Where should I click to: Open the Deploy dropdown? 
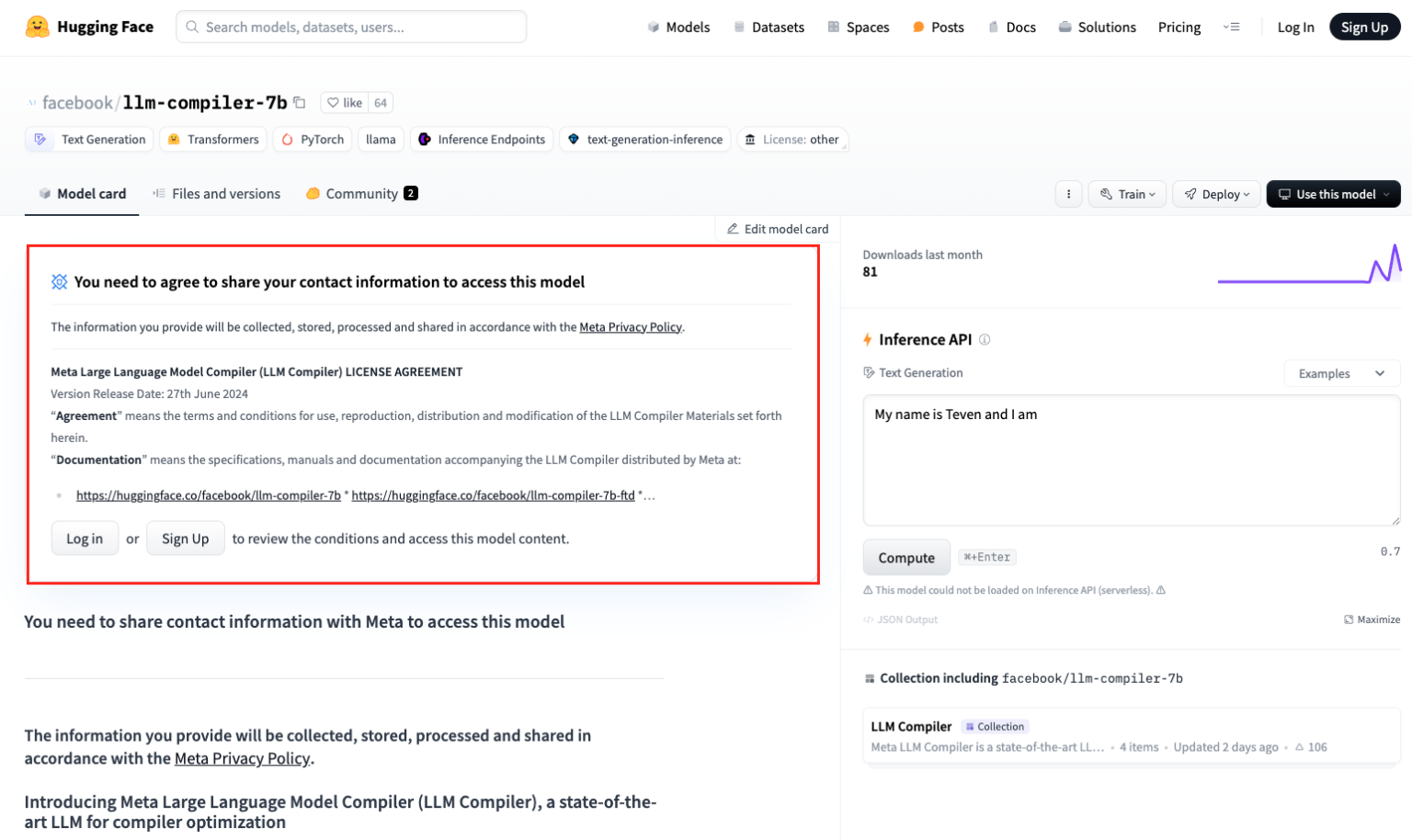1216,194
